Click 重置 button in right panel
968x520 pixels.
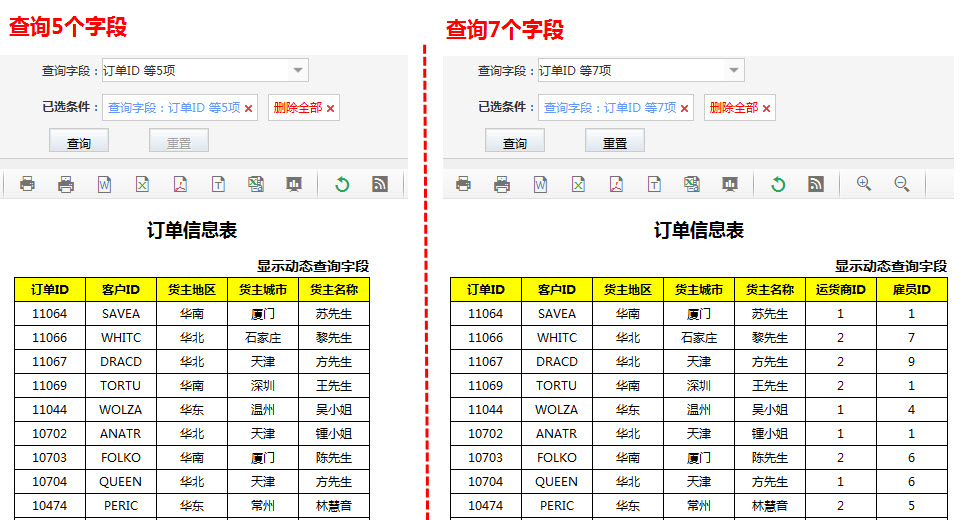(615, 143)
